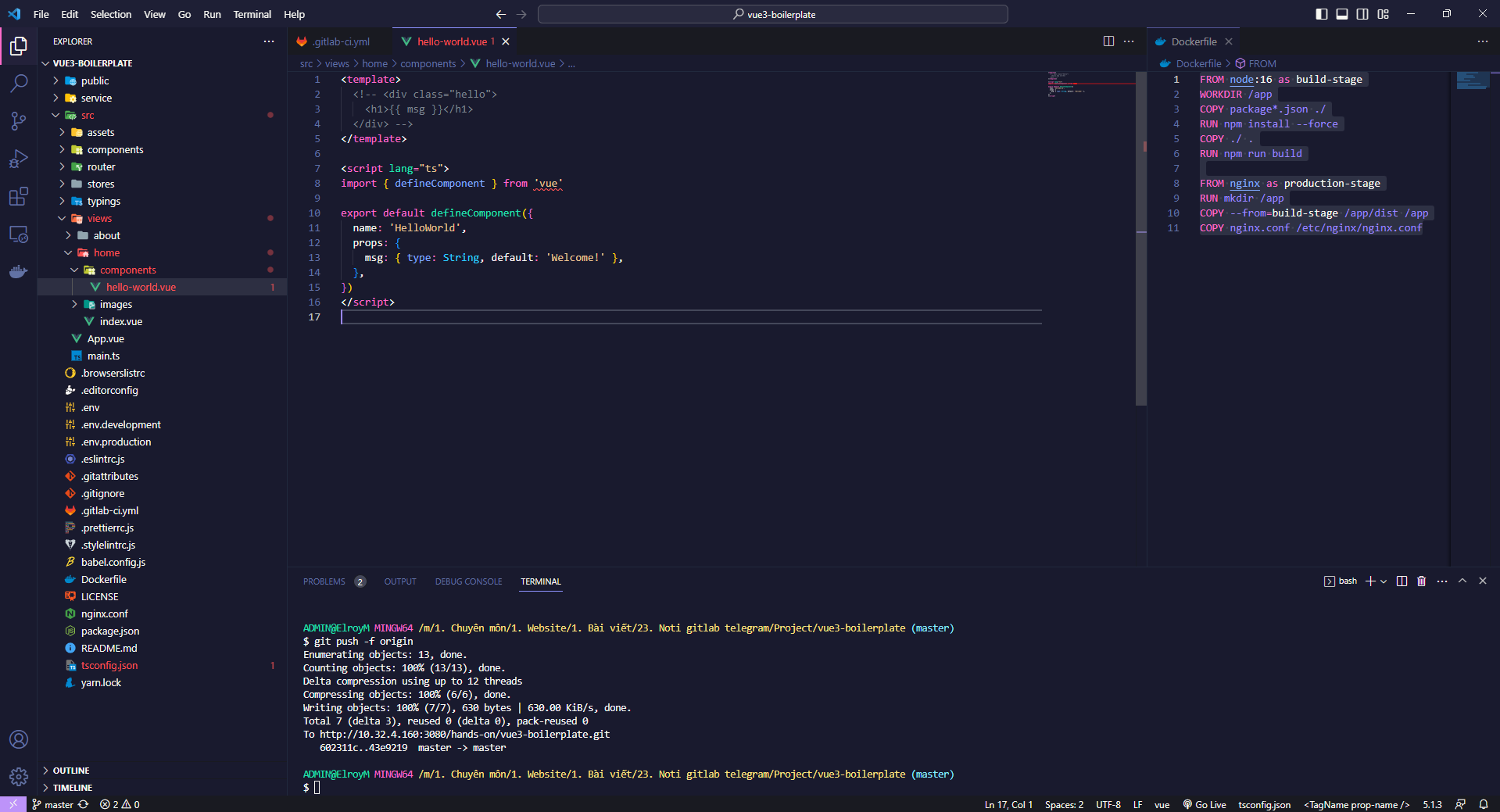
Task: Close the hello-world.vue tab
Action: pyautogui.click(x=506, y=41)
